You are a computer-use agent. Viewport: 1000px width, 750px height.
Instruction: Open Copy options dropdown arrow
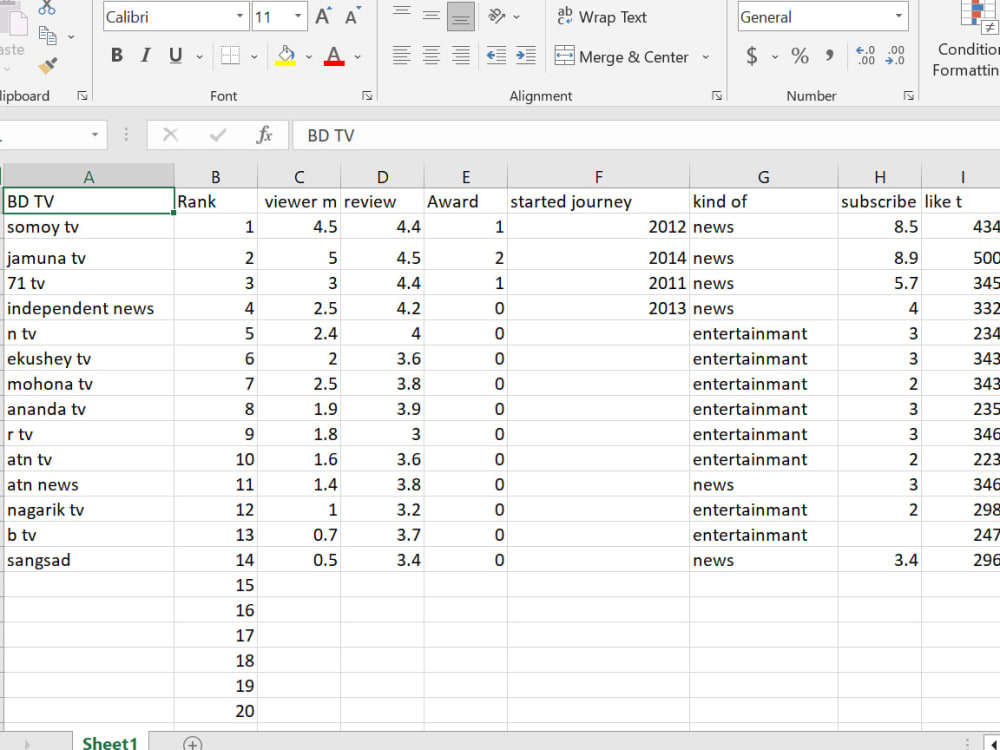[71, 37]
